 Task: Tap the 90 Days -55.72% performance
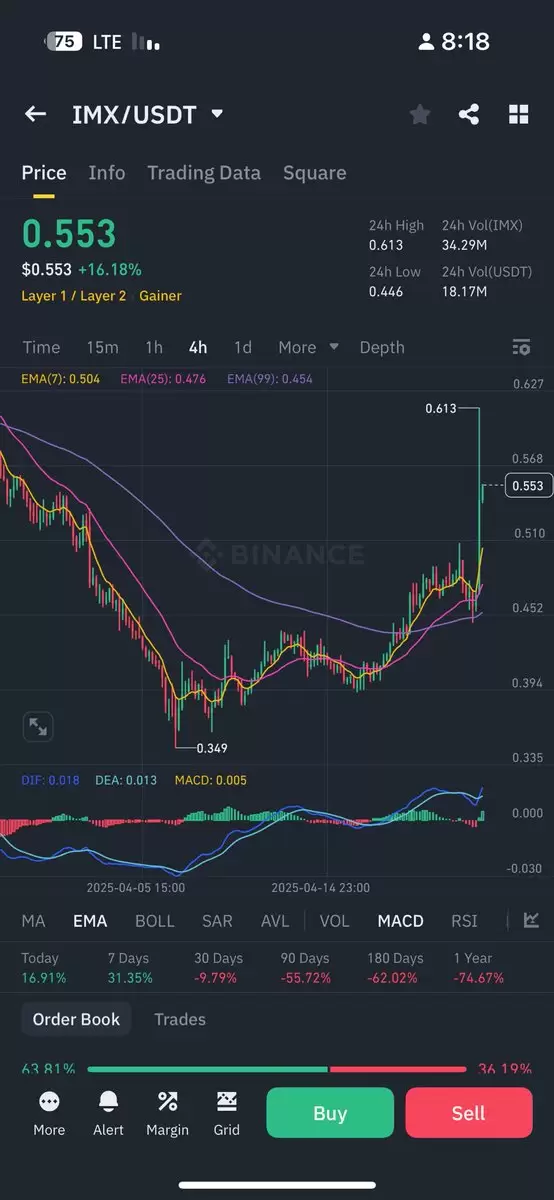306,968
